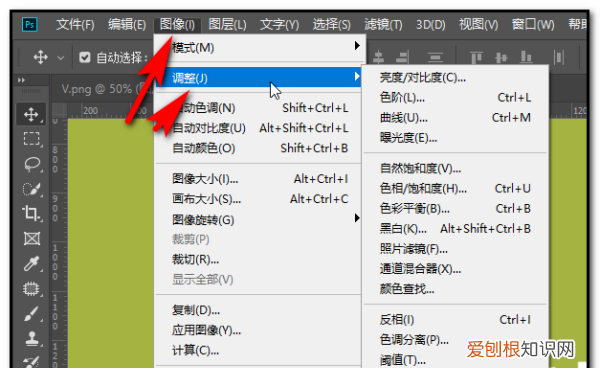600x368 pixels.
Task: Choose 自动颜色(O) menu item
Action: pyautogui.click(x=258, y=148)
